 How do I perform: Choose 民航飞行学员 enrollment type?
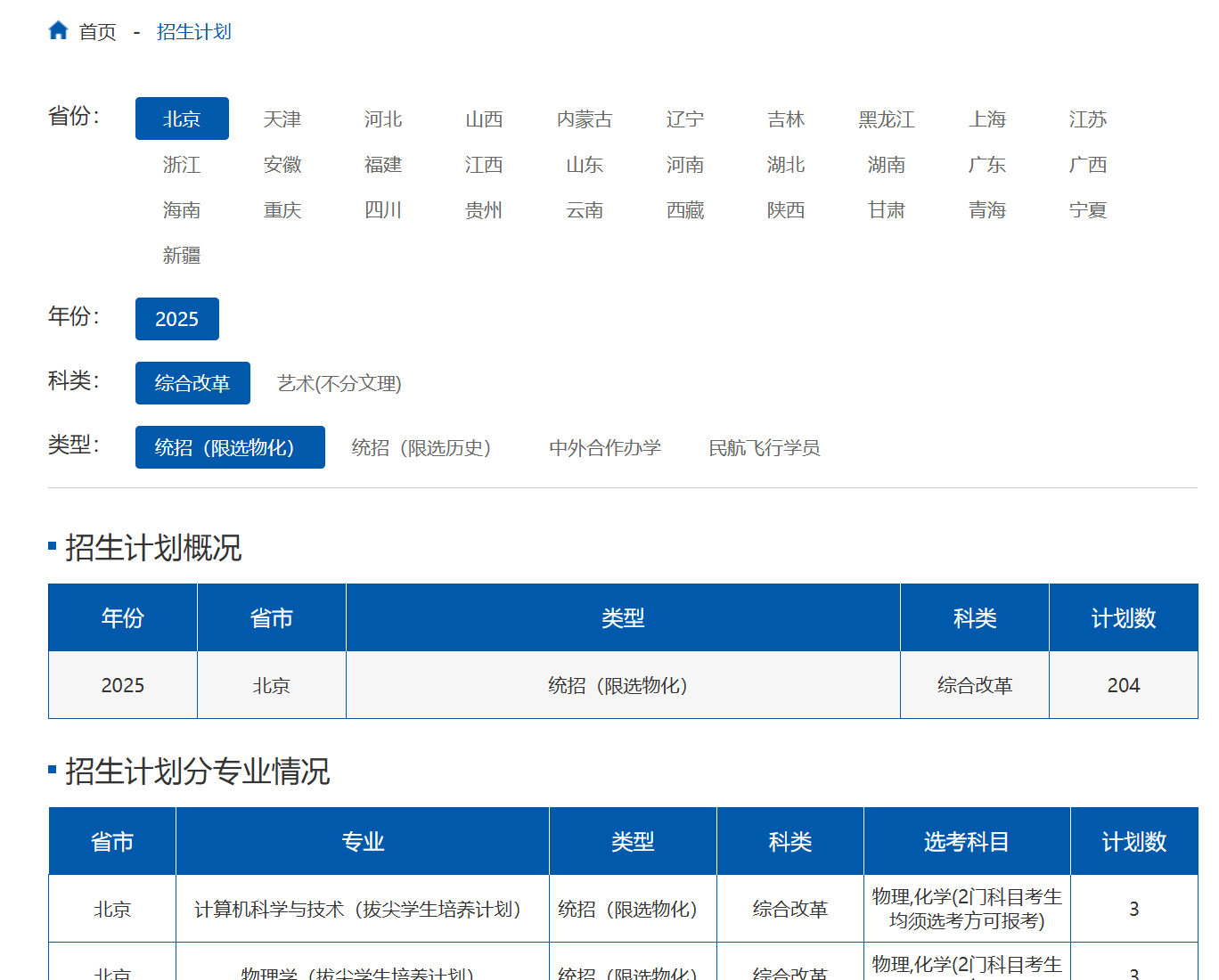click(764, 447)
